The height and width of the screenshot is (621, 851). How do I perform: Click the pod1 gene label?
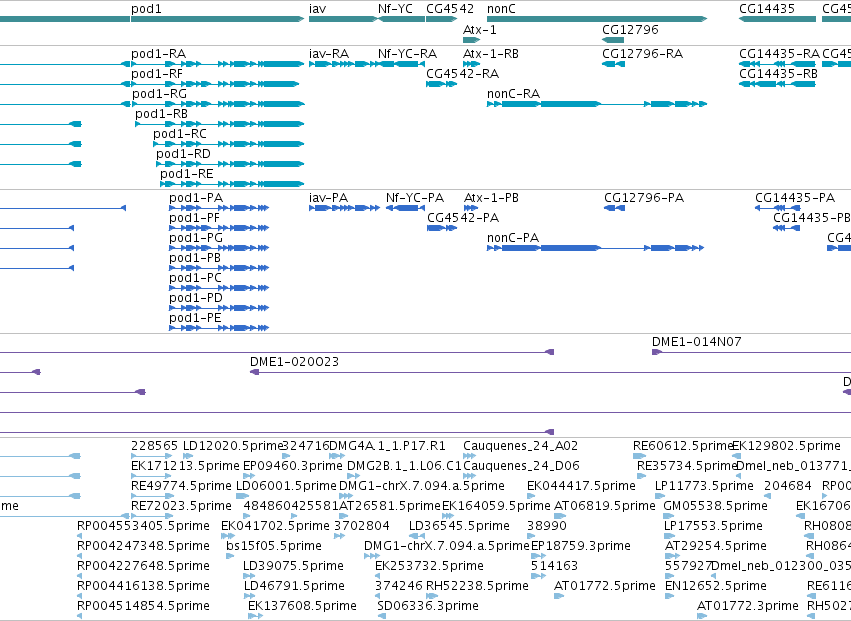(x=146, y=9)
